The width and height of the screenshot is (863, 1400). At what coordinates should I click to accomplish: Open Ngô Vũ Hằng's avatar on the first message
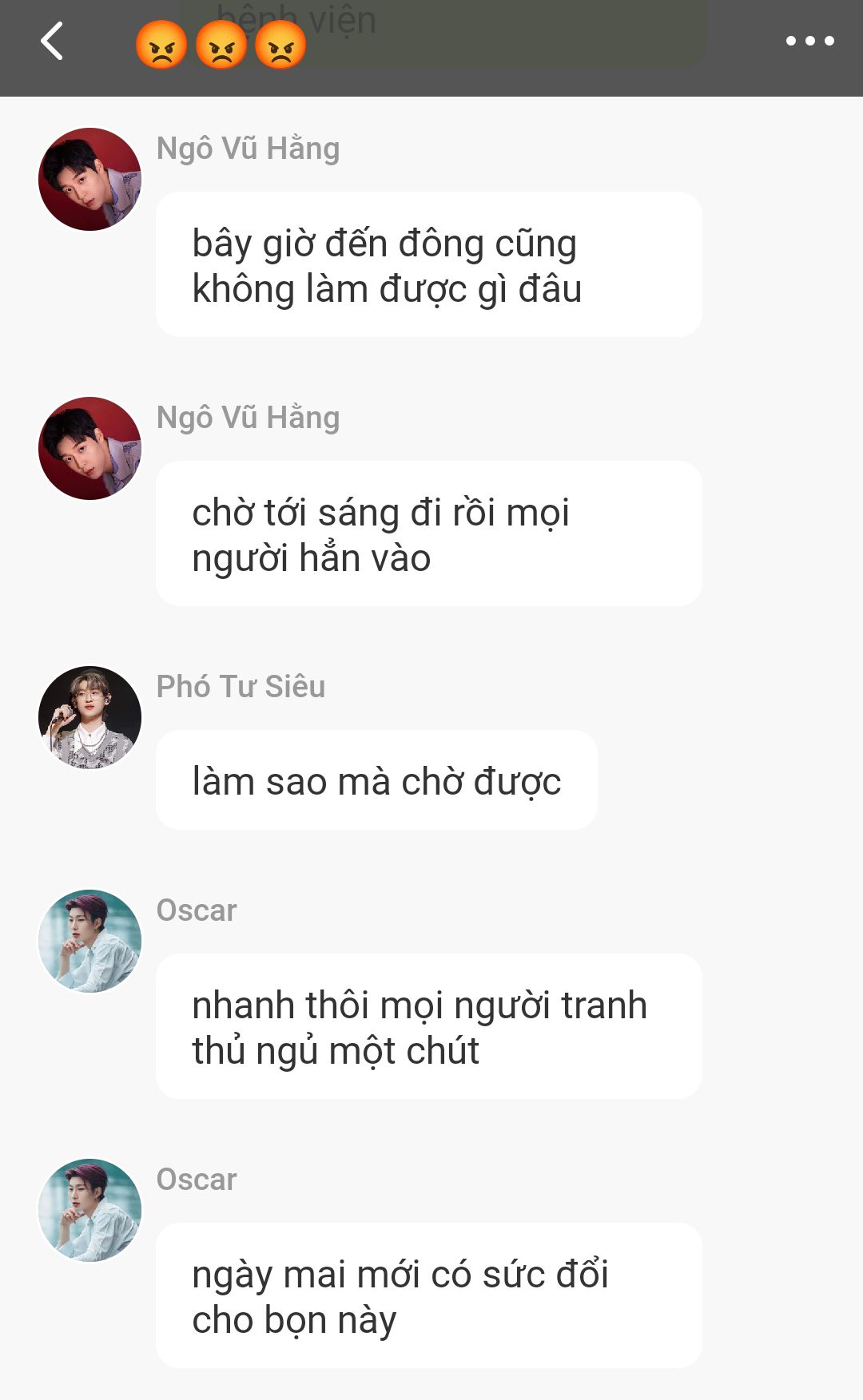(89, 179)
